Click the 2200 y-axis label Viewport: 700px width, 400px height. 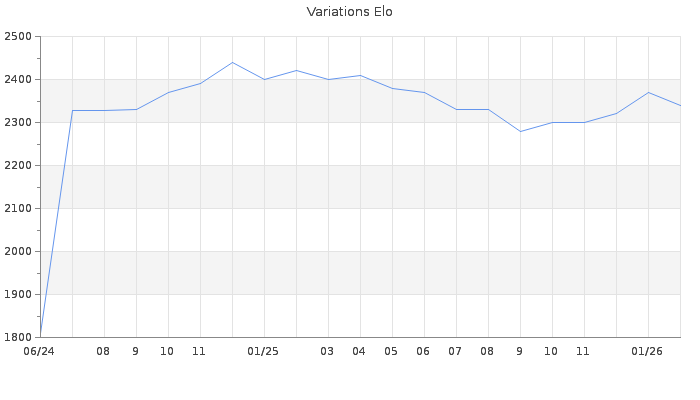pos(19,166)
